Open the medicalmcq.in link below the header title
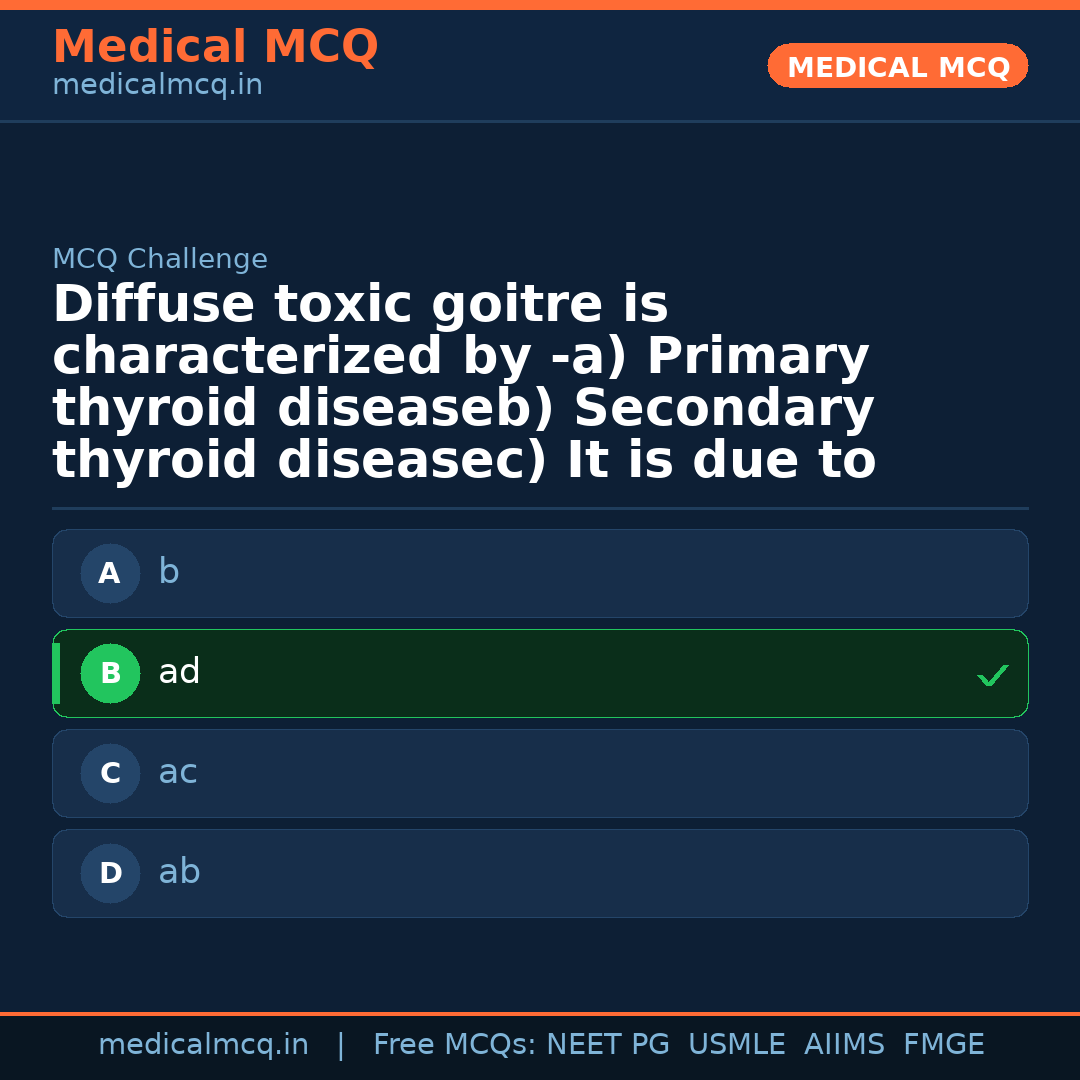The width and height of the screenshot is (1080, 1080). coord(157,86)
